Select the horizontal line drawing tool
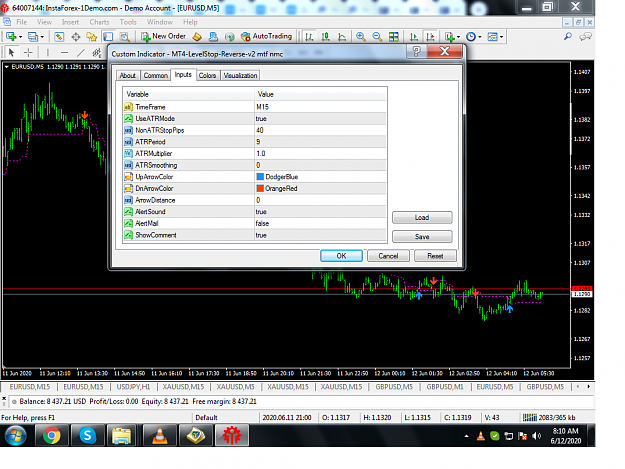 [x=64, y=52]
